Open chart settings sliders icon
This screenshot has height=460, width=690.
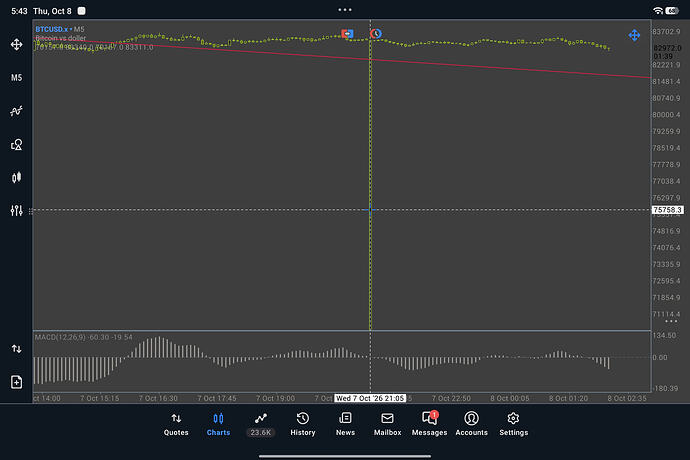(17, 211)
